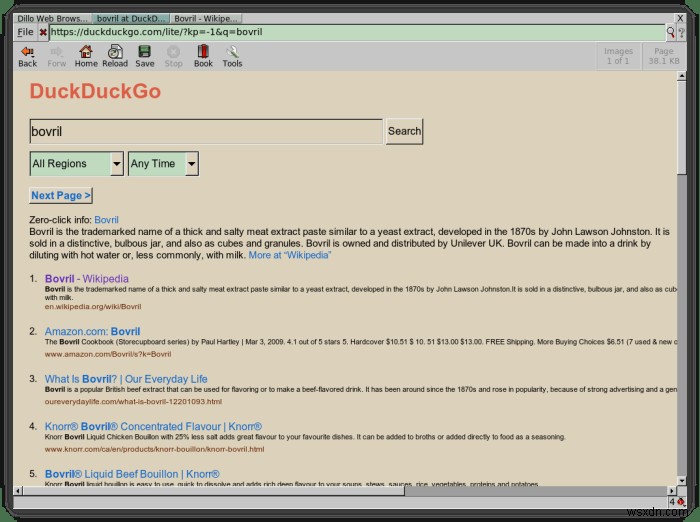Click the horizontal scrollbar right arrow
The width and height of the screenshot is (700, 522).
pos(672,491)
